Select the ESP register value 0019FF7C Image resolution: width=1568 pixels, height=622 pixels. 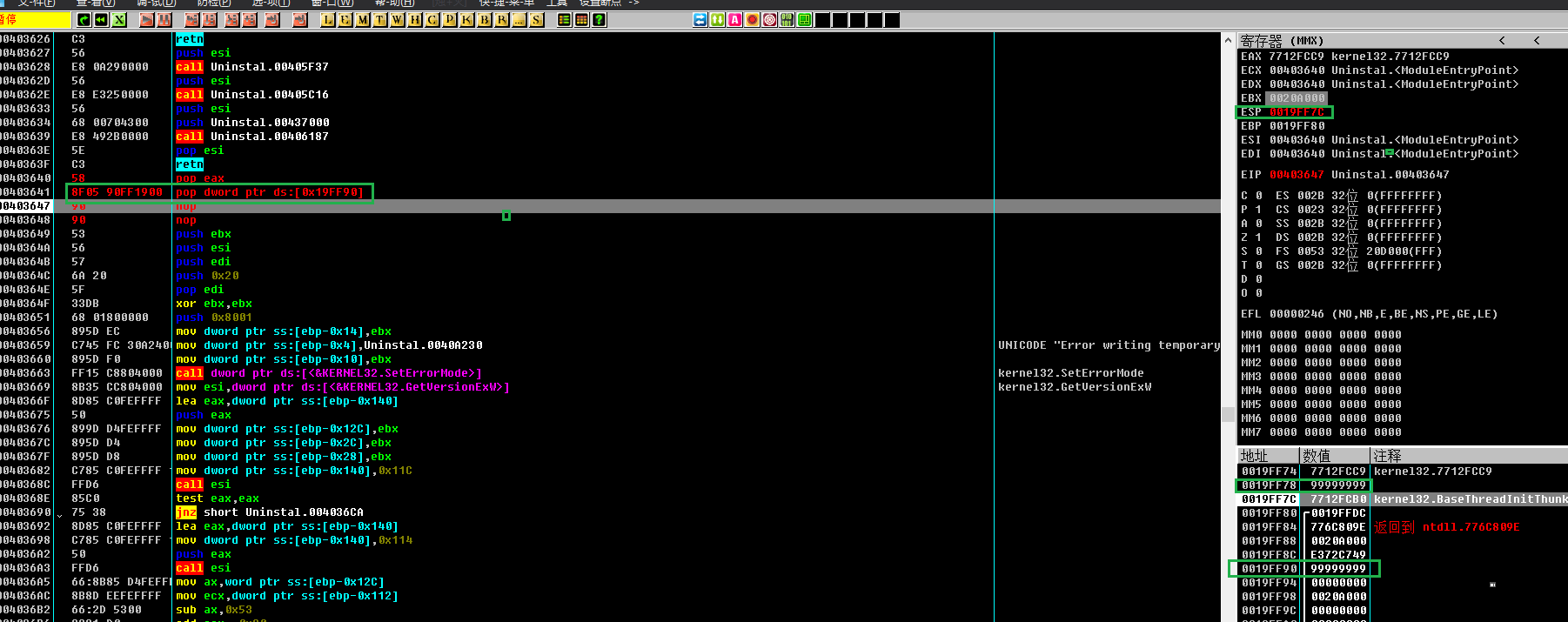point(1297,112)
